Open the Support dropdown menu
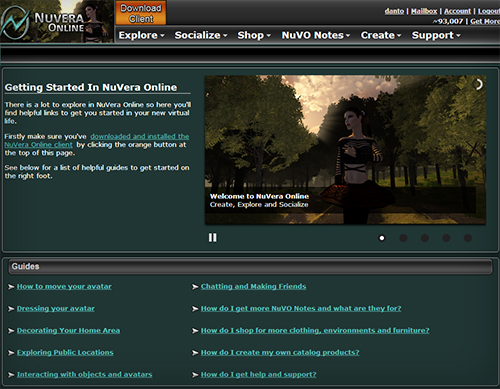 [x=436, y=35]
